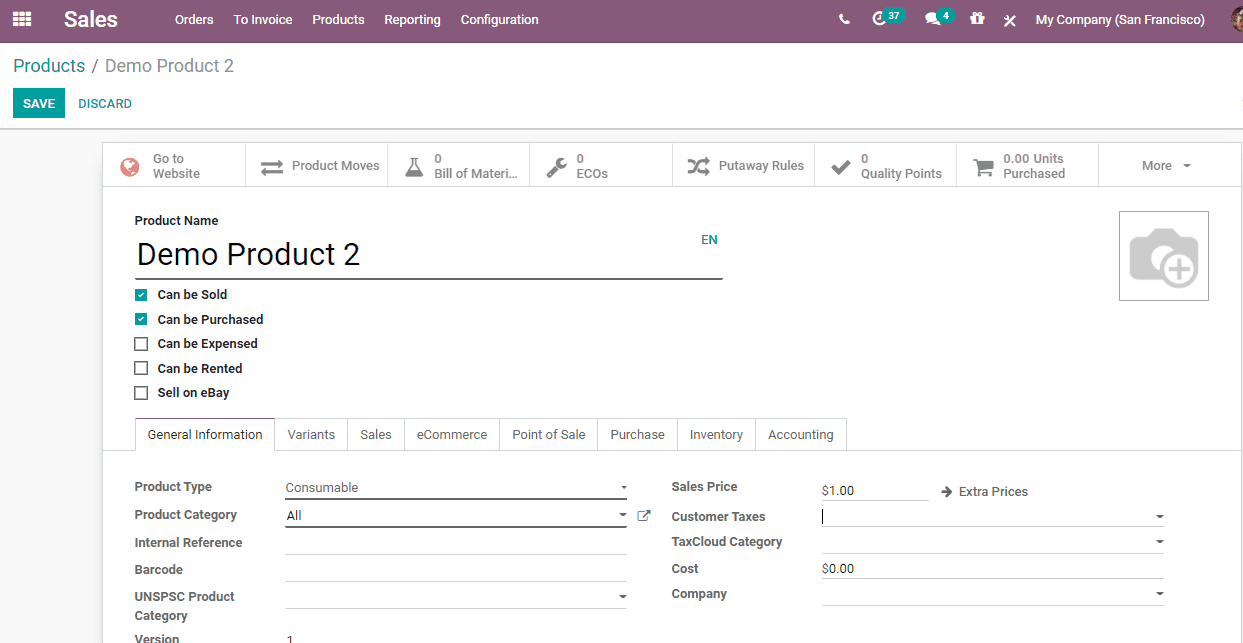Open the Configuration menu

(x=500, y=20)
